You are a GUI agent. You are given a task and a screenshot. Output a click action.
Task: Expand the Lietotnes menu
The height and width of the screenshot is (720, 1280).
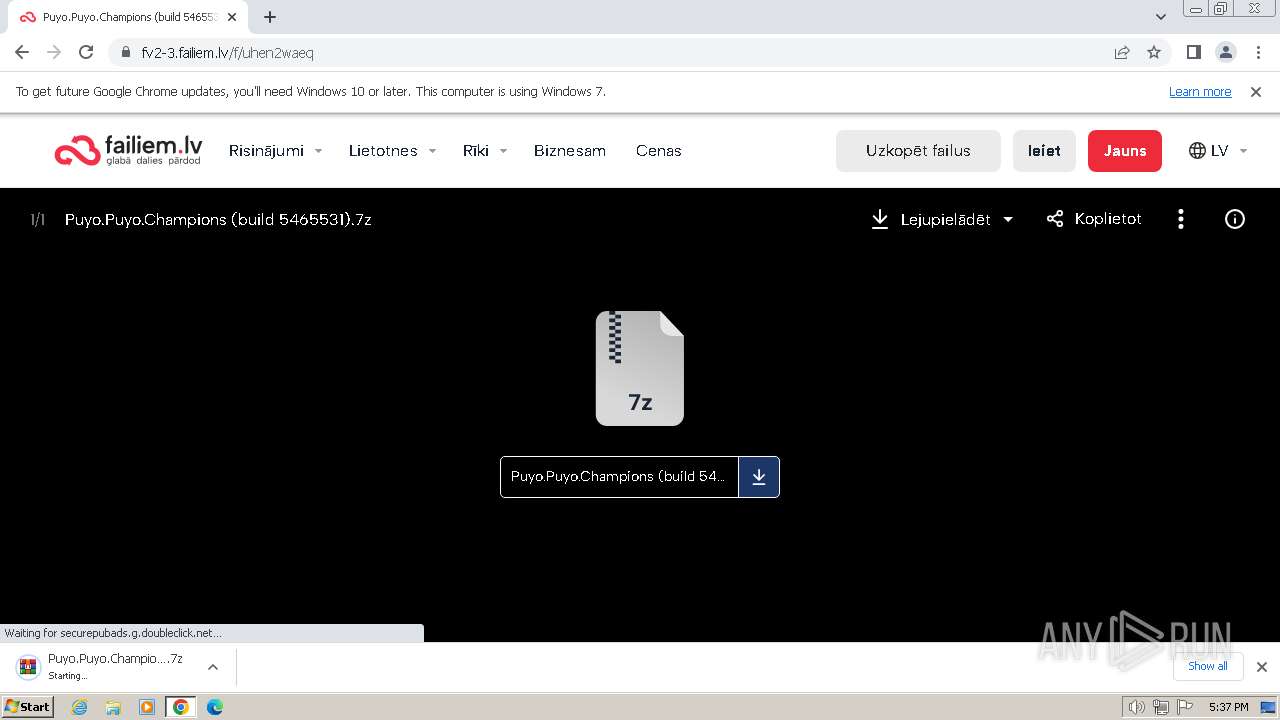pos(392,151)
